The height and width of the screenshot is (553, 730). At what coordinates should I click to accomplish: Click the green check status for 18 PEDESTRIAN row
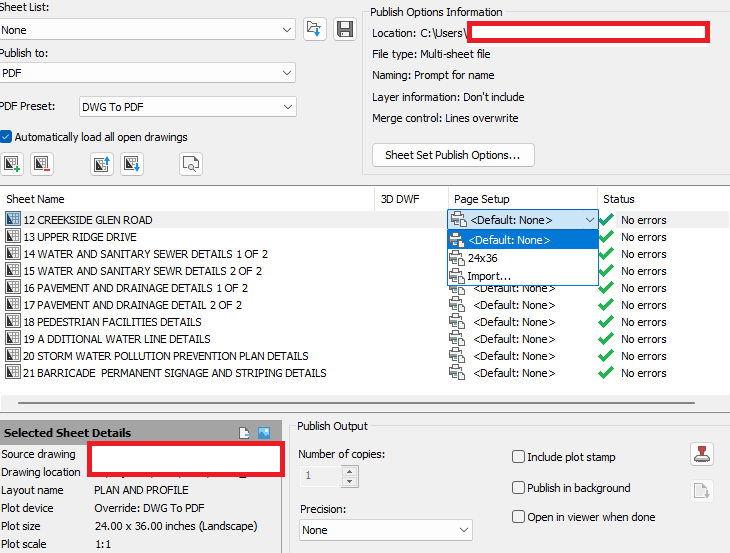pyautogui.click(x=606, y=322)
